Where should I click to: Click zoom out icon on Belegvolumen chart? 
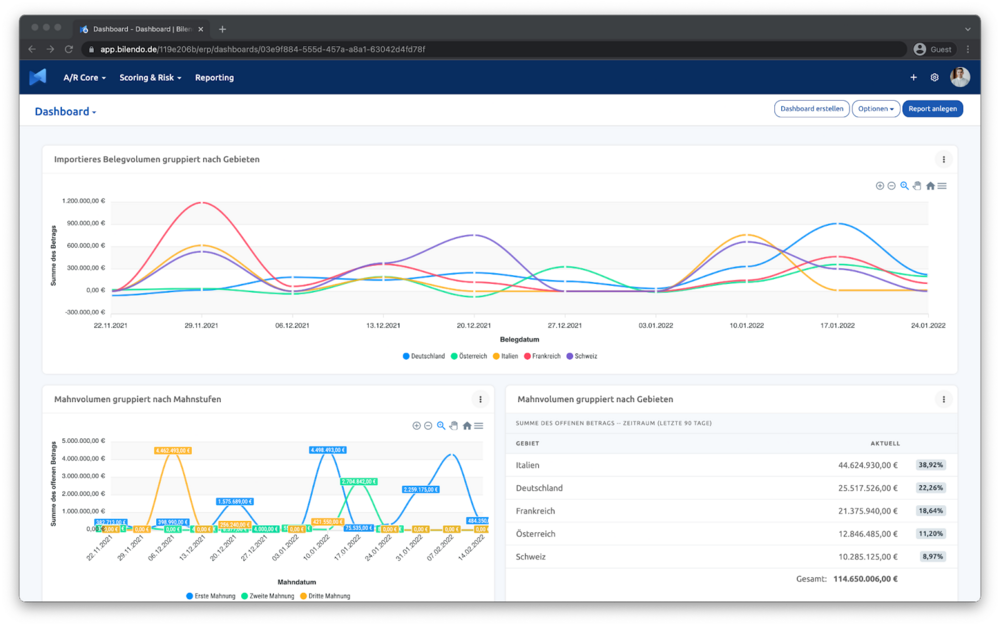pos(892,186)
